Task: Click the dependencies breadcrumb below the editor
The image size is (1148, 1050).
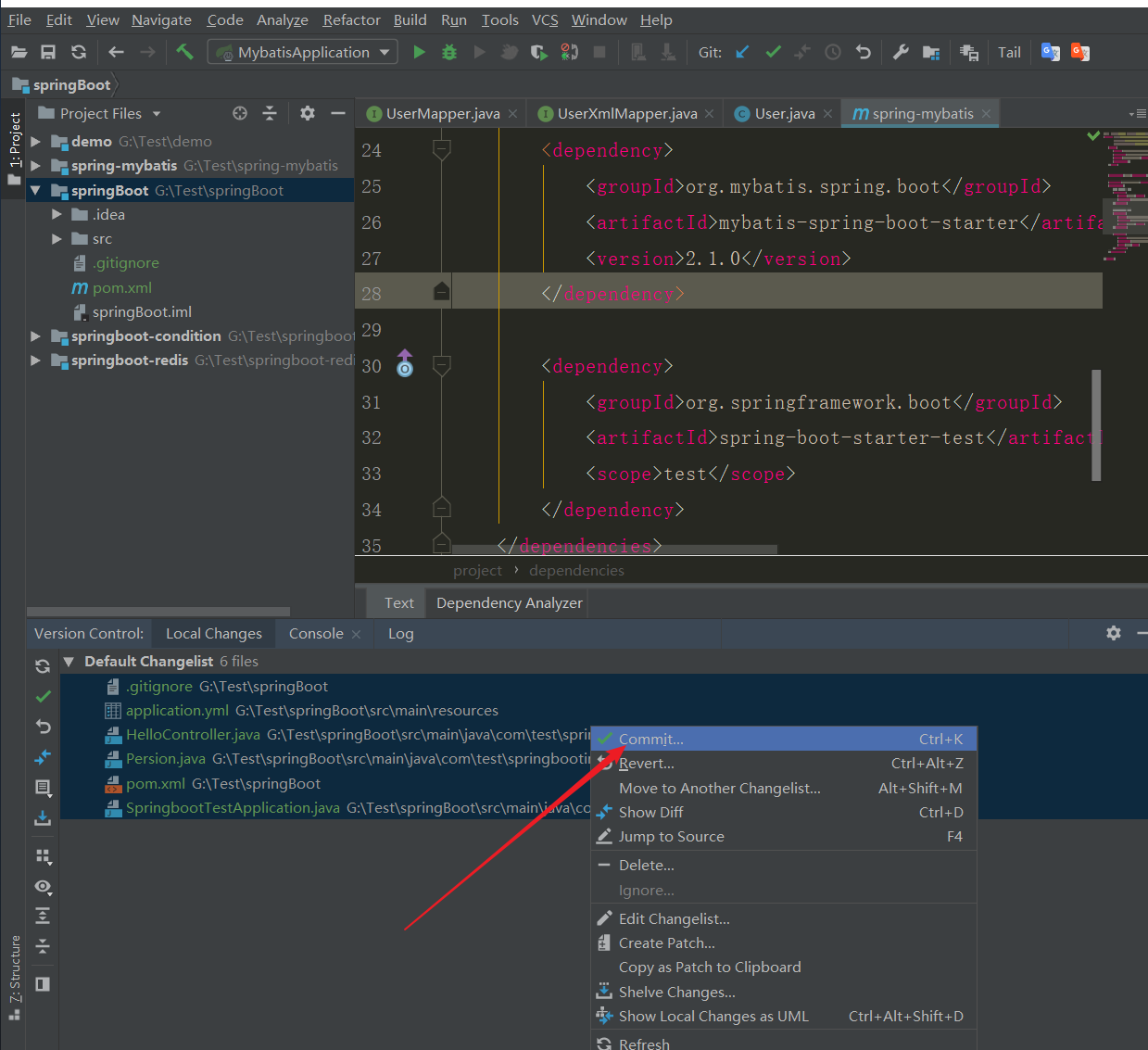Action: click(x=576, y=570)
